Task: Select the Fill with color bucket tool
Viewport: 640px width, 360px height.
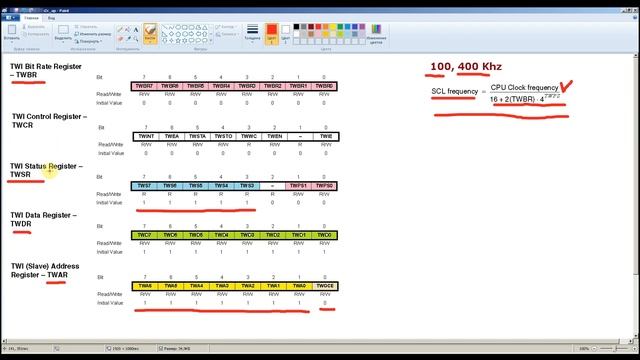Action: pyautogui.click(x=128, y=29)
